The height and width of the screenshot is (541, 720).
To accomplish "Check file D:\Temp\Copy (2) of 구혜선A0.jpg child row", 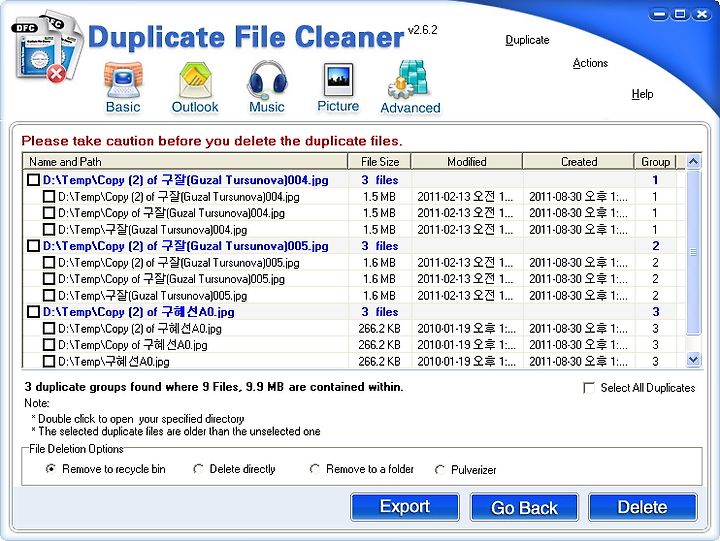I will (49, 328).
